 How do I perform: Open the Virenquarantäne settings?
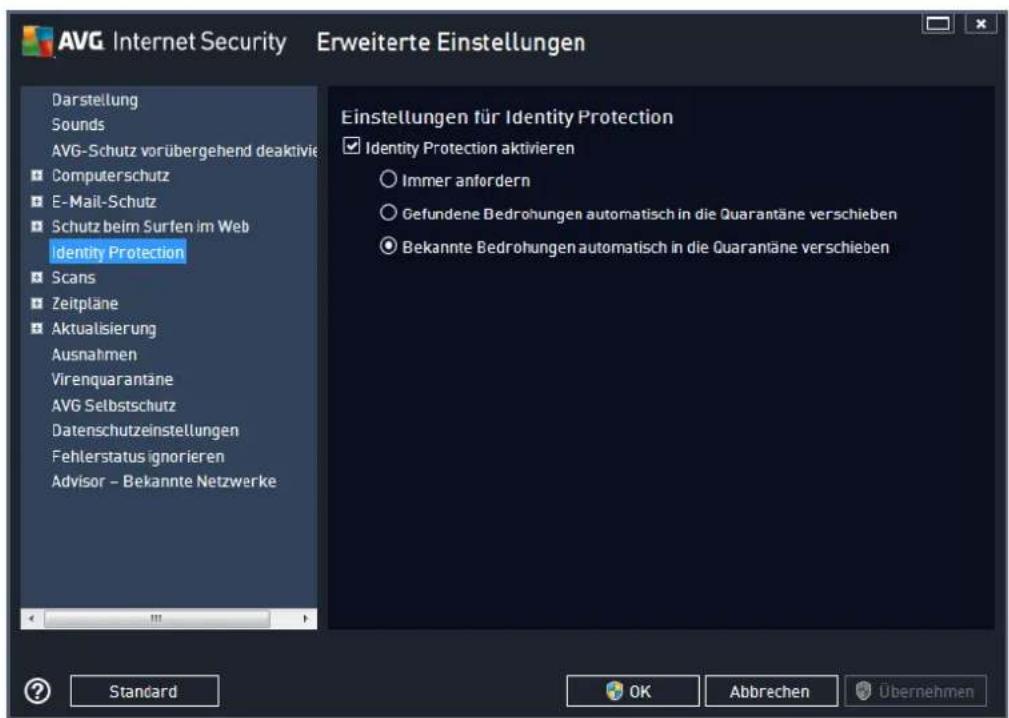pos(112,380)
